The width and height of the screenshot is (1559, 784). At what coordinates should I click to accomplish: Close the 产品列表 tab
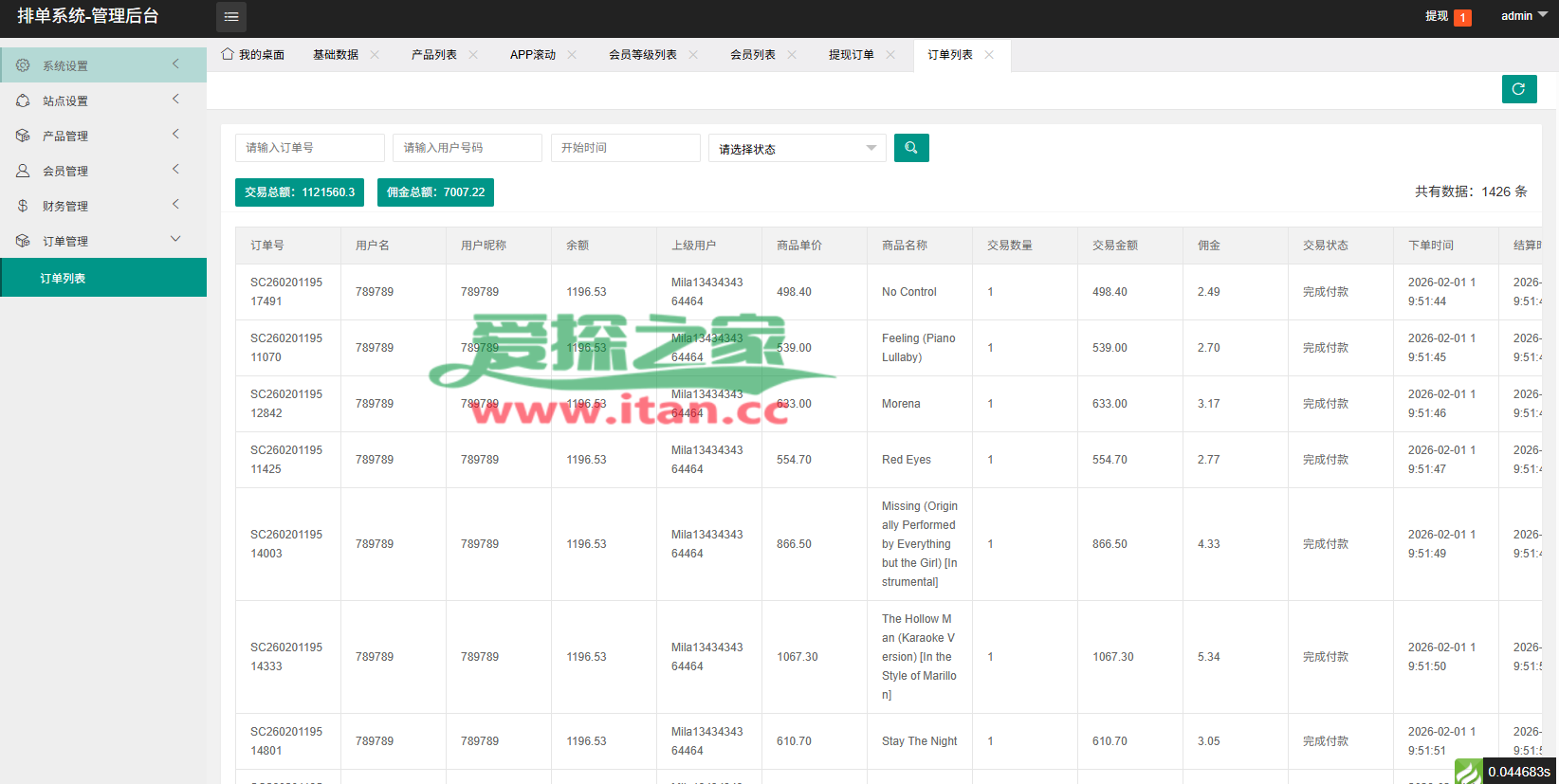coord(473,55)
